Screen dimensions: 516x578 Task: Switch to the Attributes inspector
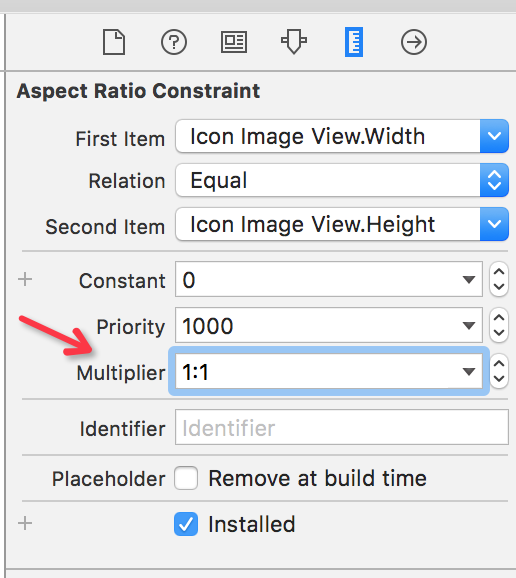[x=294, y=42]
